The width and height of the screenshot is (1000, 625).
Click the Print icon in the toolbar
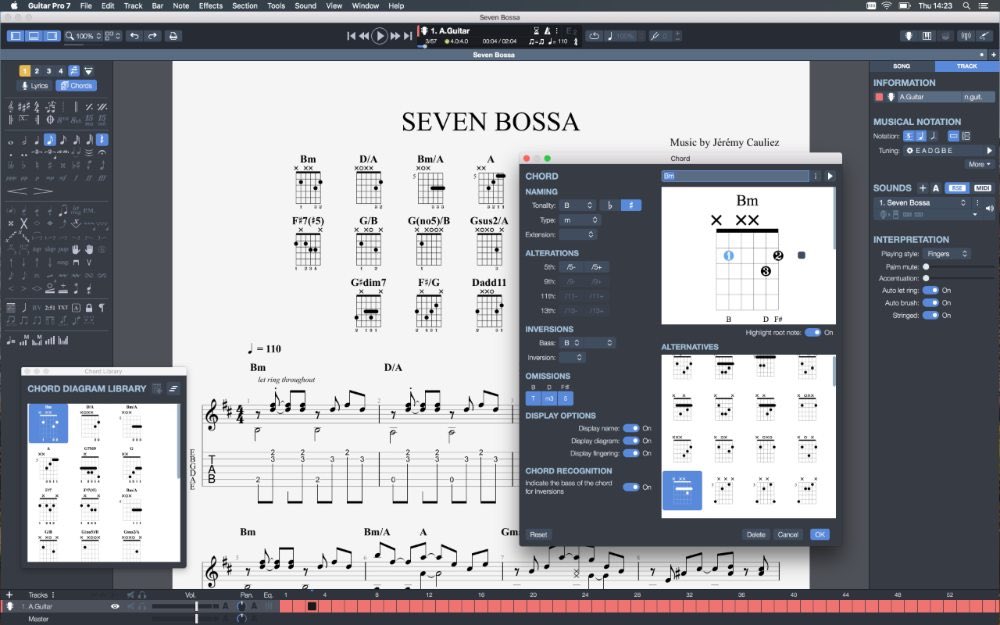tap(173, 36)
